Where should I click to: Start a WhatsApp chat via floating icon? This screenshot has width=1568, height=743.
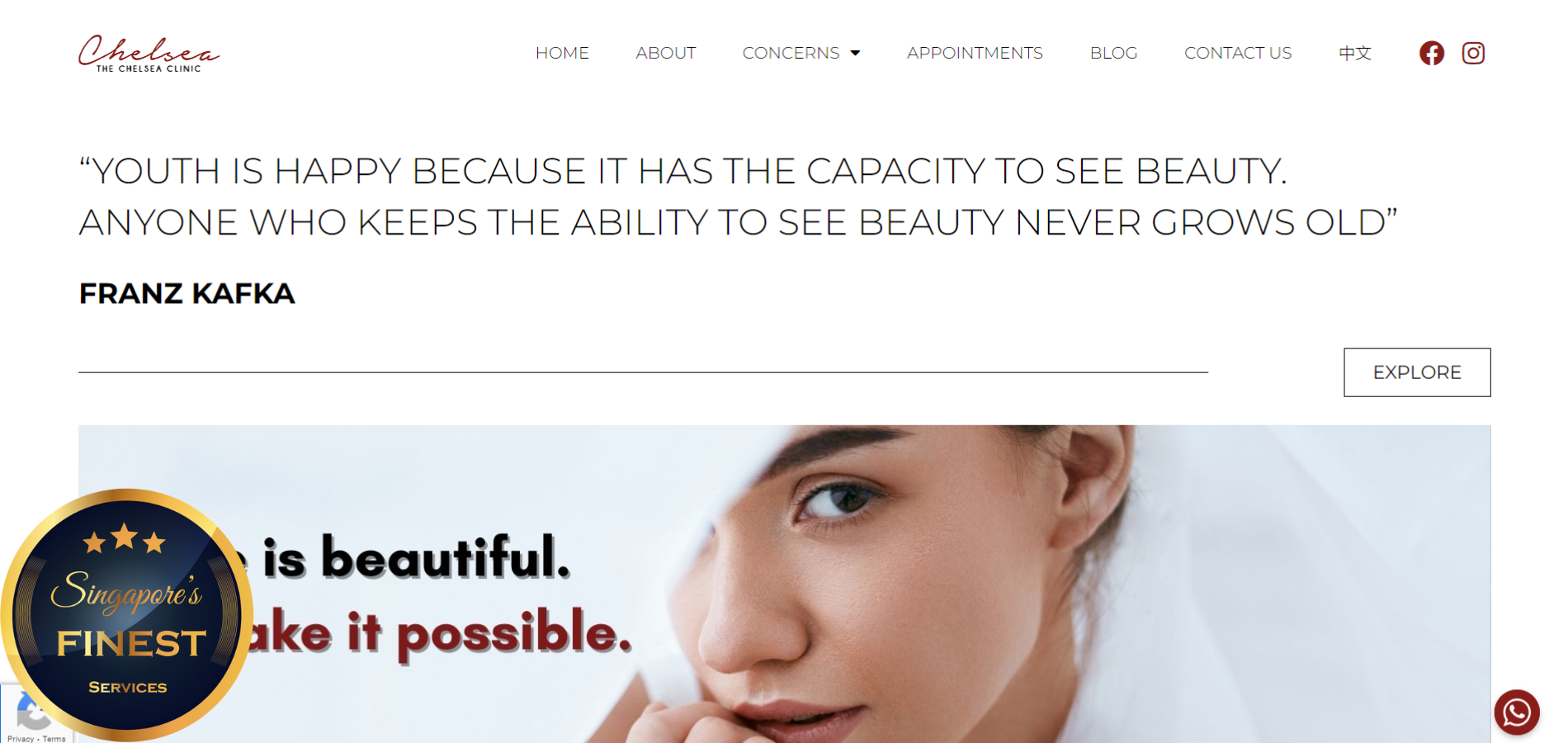click(x=1517, y=712)
